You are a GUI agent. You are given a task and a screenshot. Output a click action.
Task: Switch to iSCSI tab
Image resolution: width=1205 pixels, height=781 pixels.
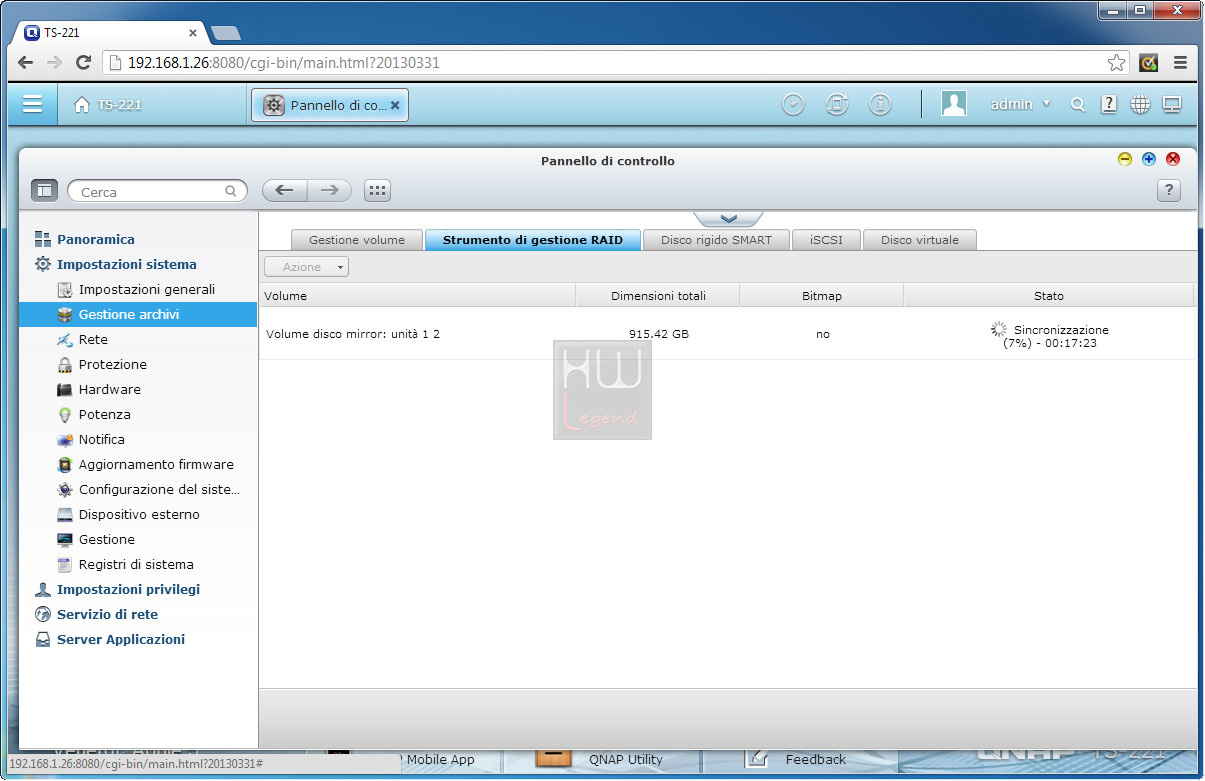pyautogui.click(x=826, y=240)
